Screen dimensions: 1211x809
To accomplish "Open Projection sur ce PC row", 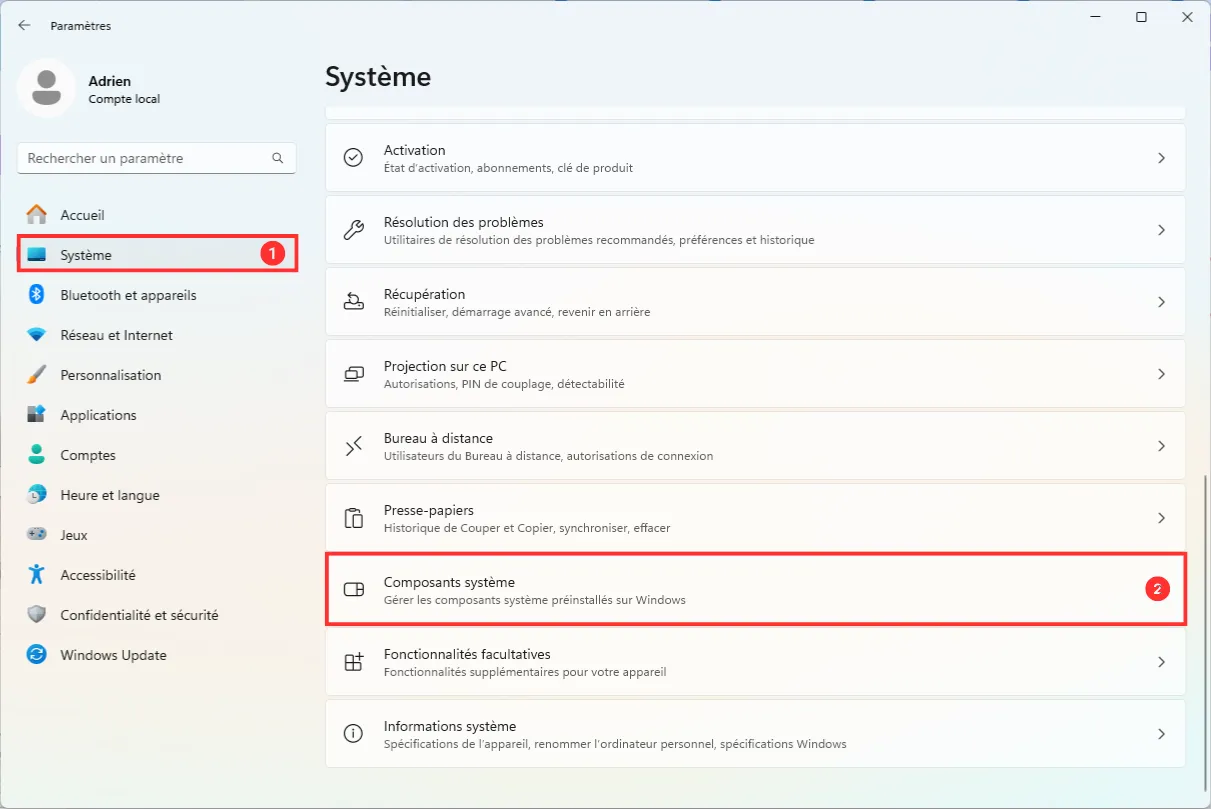I will [x=755, y=374].
